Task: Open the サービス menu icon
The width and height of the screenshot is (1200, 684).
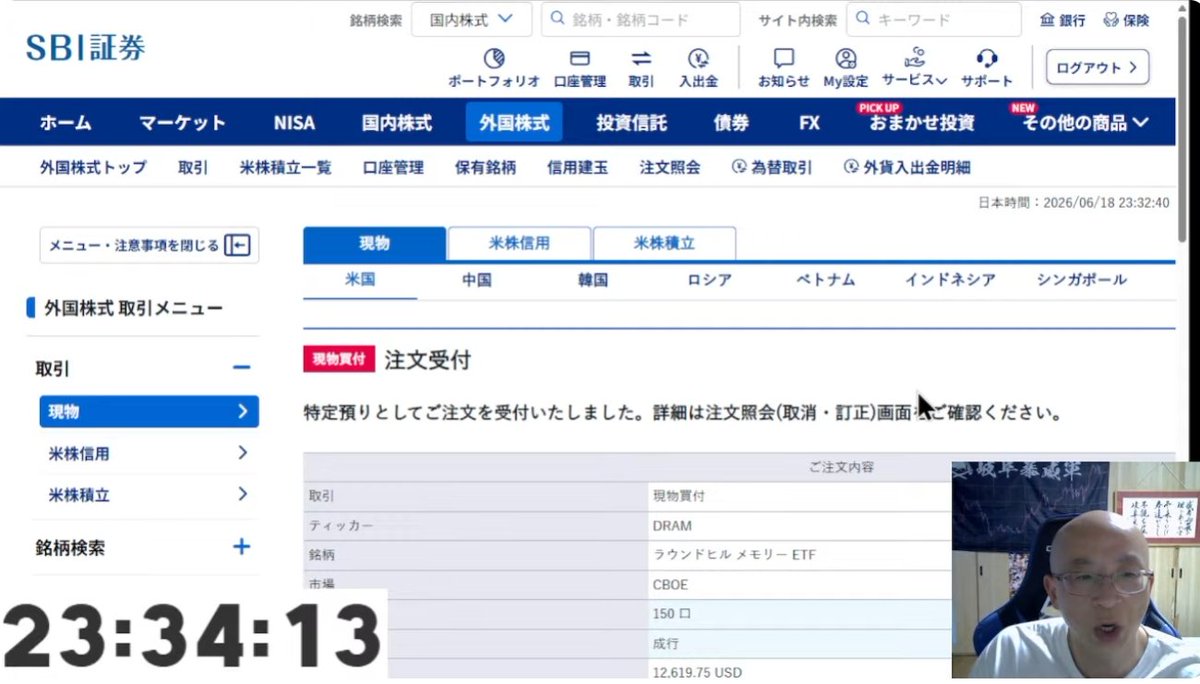Action: (914, 57)
